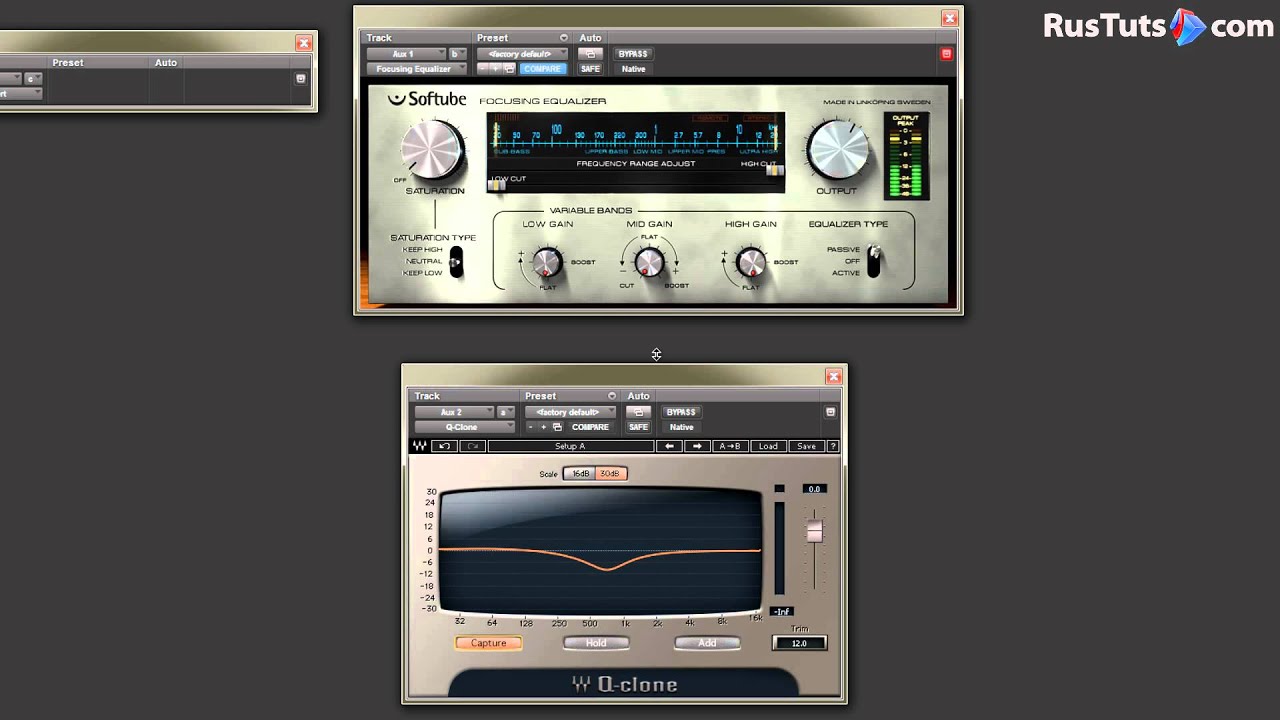Click the Low Cut slider handle
Viewport: 1280px width, 720px height.
(497, 185)
